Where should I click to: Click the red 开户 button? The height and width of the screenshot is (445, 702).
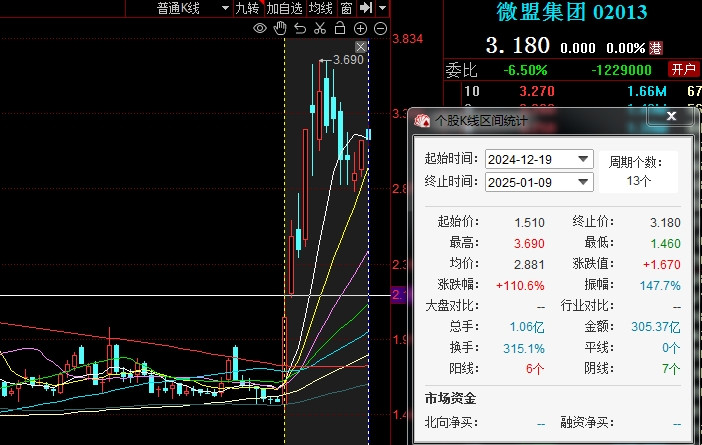point(683,69)
